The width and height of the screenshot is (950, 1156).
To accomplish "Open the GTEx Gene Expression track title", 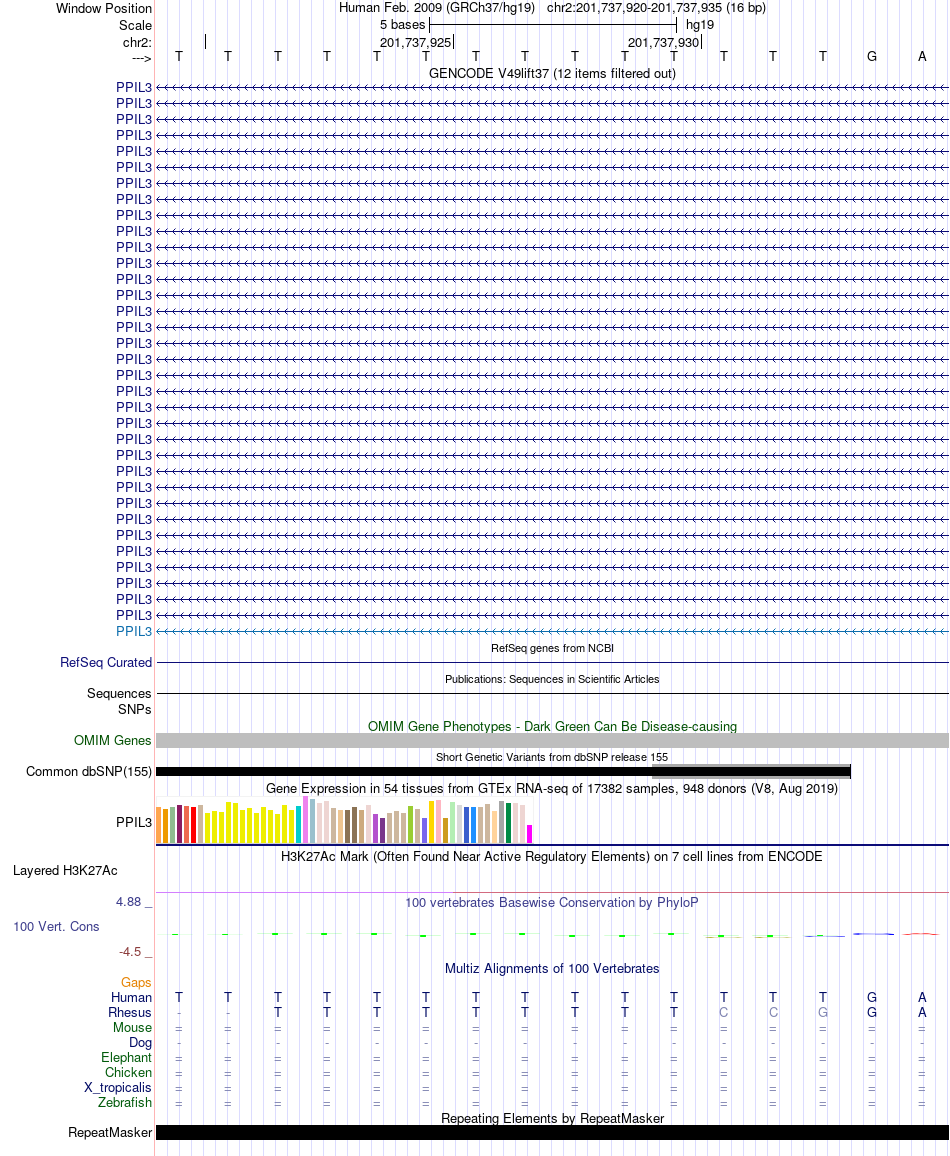I will click(x=552, y=788).
